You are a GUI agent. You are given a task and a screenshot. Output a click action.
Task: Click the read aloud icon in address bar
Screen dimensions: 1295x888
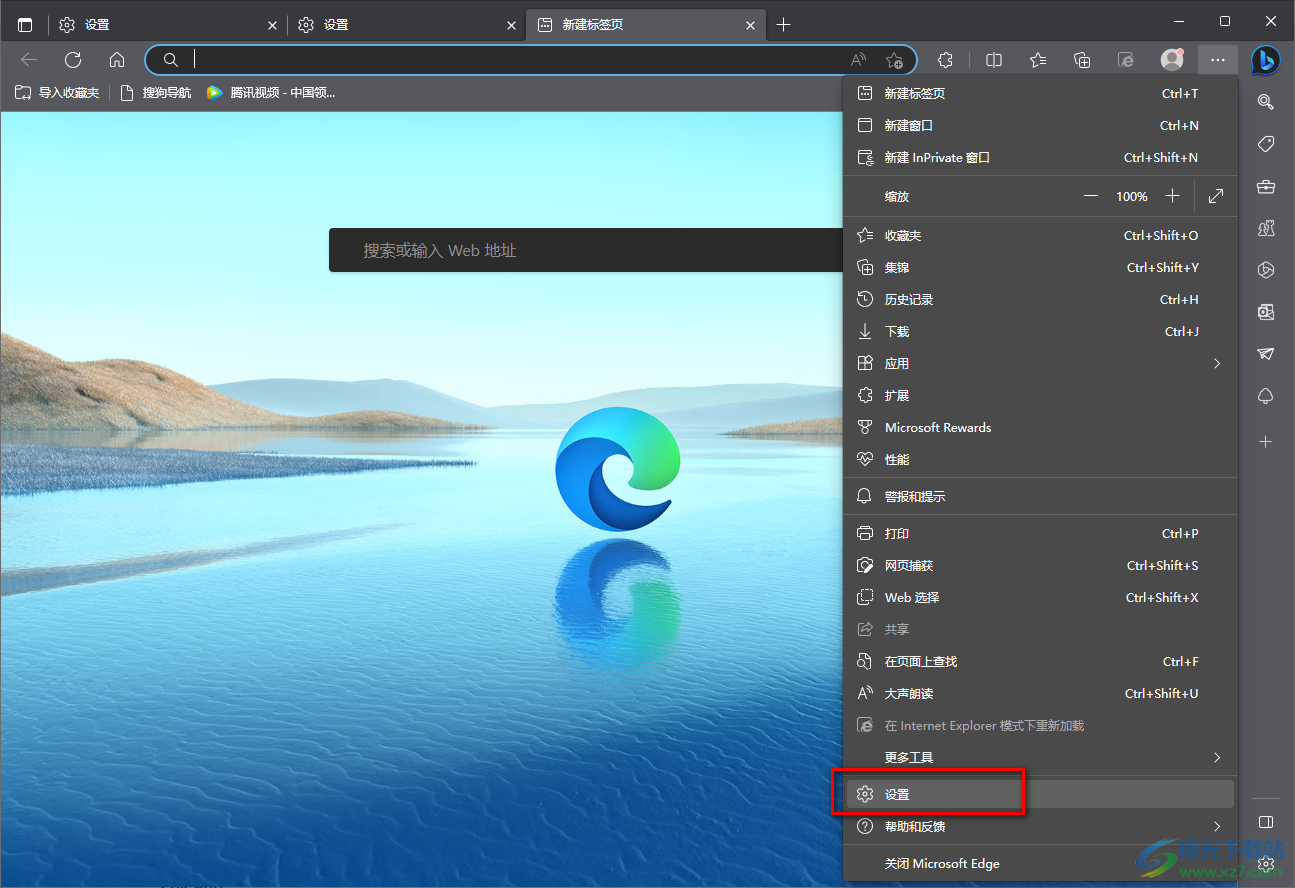[x=858, y=60]
